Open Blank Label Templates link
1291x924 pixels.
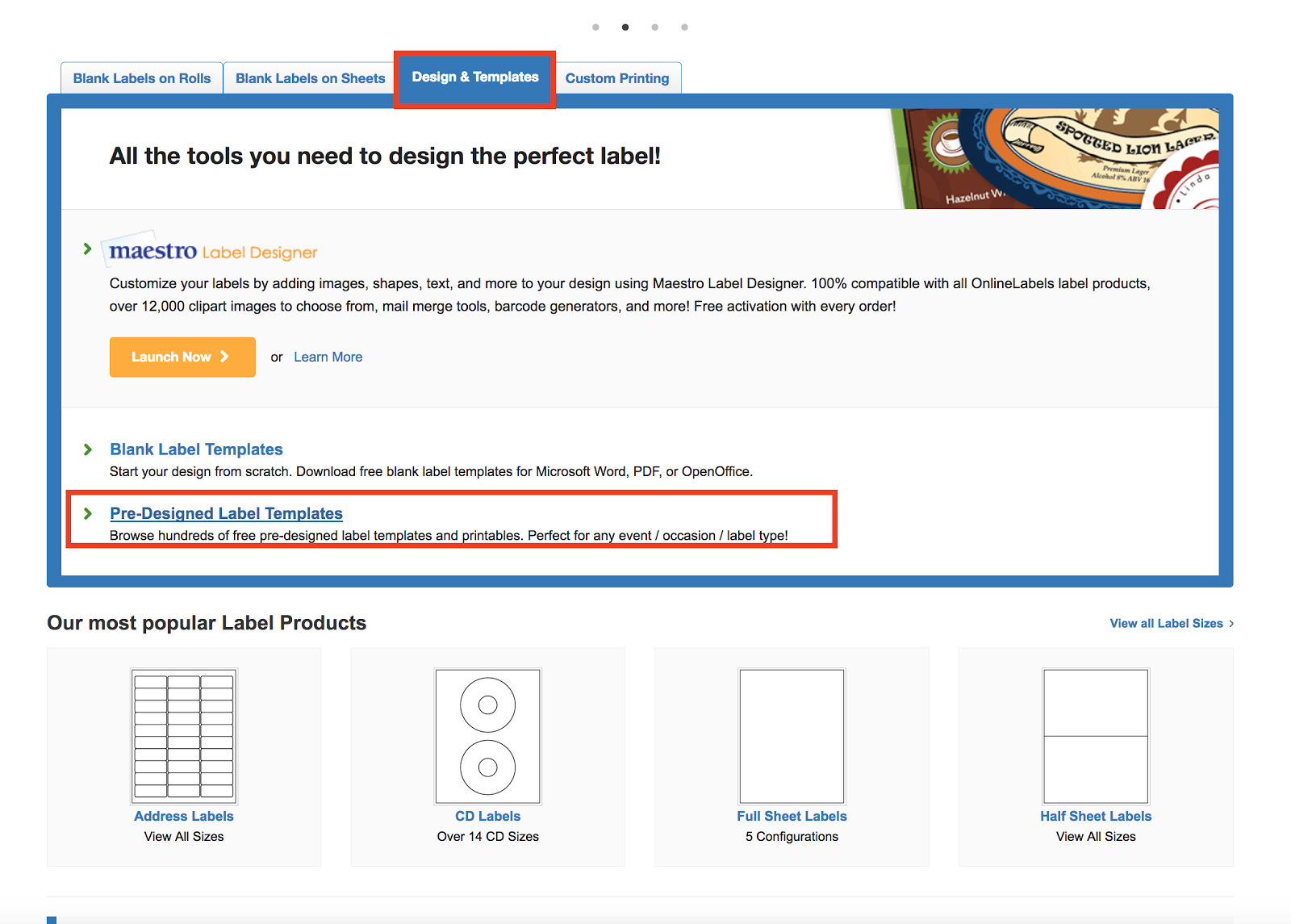(x=196, y=449)
